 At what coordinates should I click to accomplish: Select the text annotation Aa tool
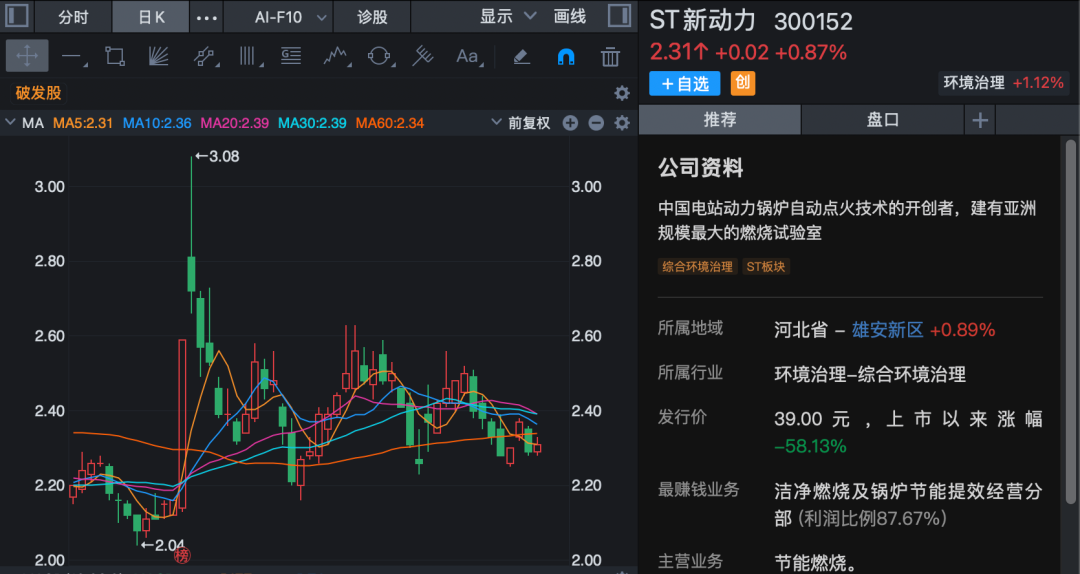point(467,56)
